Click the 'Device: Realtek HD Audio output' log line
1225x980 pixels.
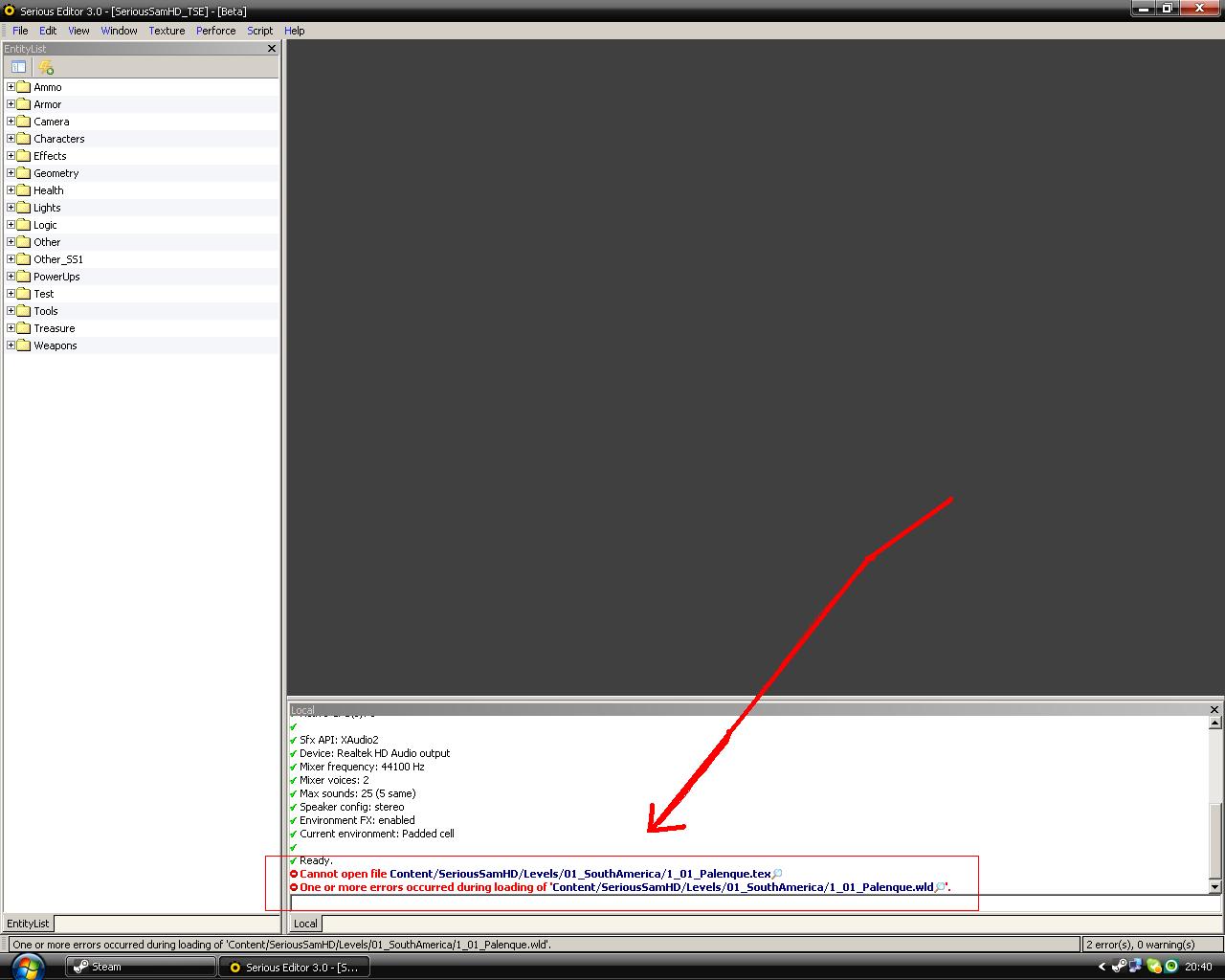coord(374,753)
